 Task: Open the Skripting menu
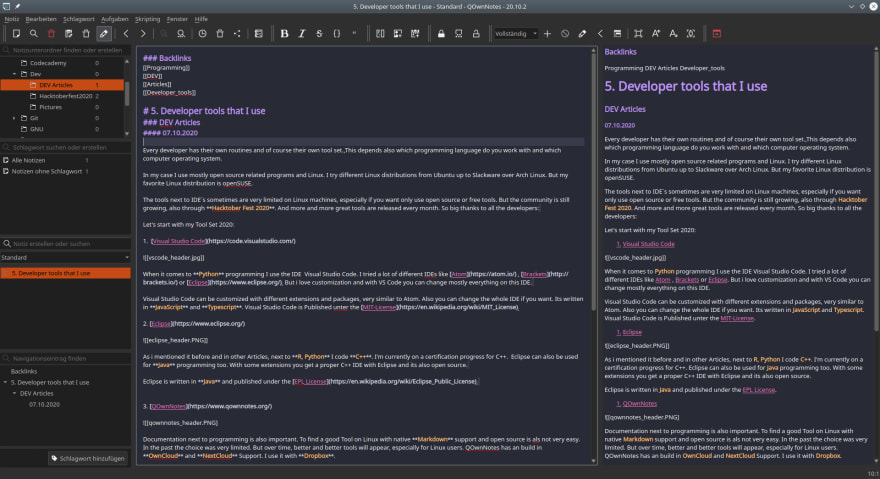pos(148,19)
